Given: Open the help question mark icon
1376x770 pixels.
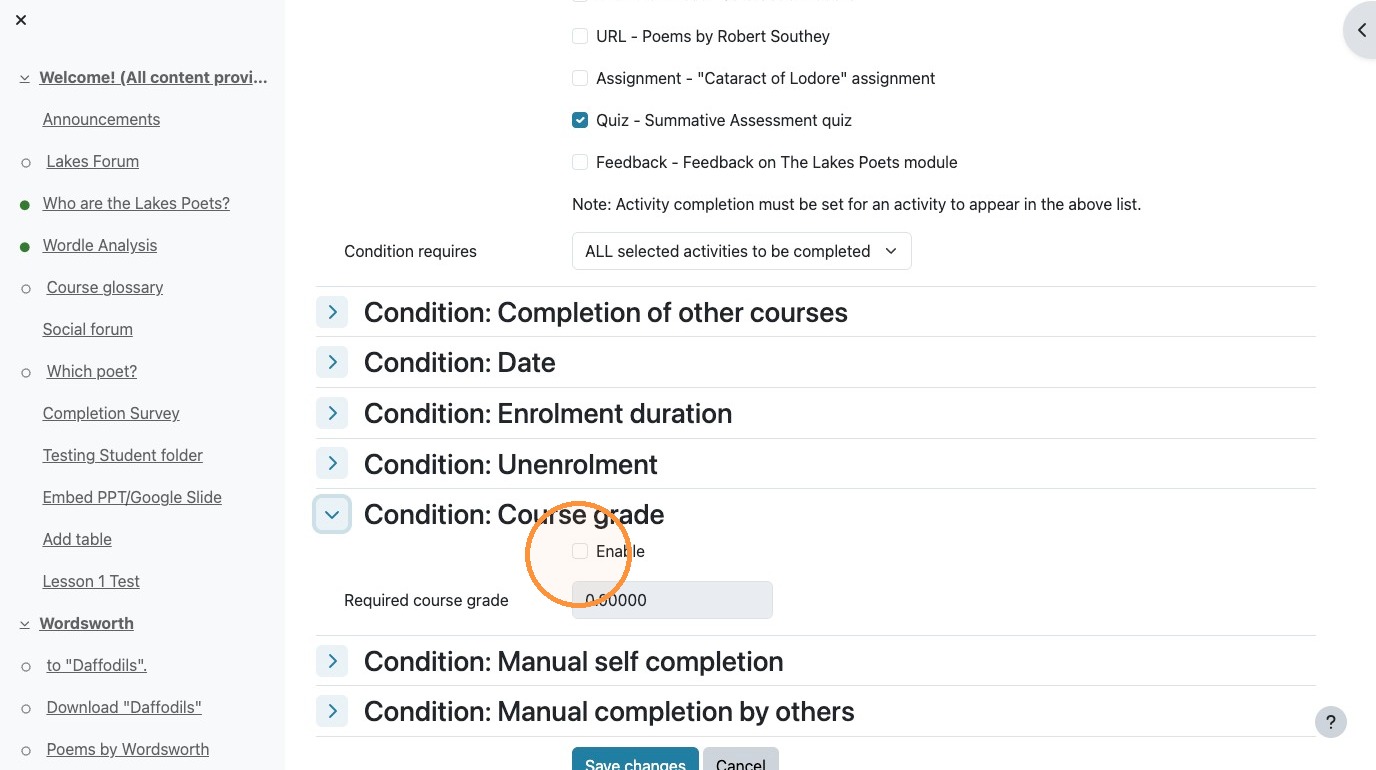Looking at the screenshot, I should click(1330, 722).
